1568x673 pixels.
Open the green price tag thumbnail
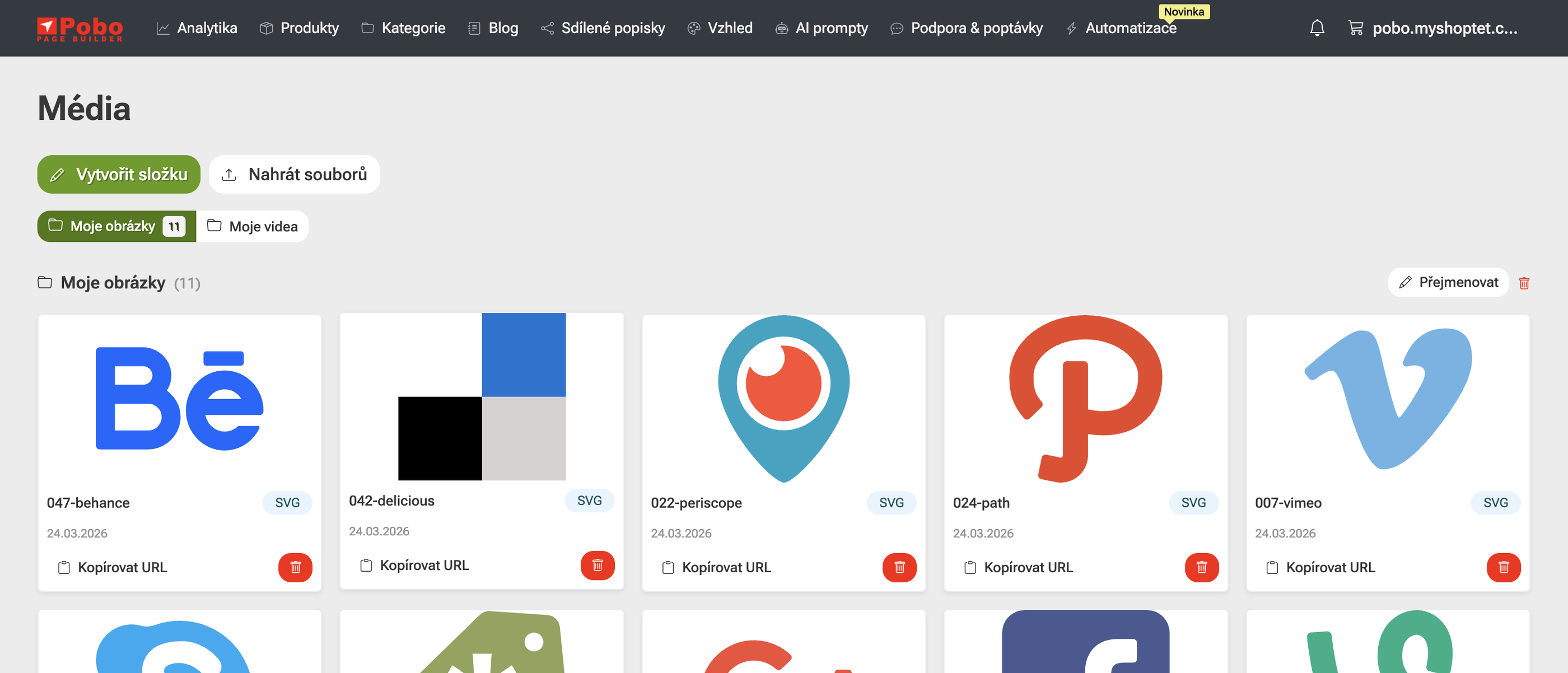point(482,642)
